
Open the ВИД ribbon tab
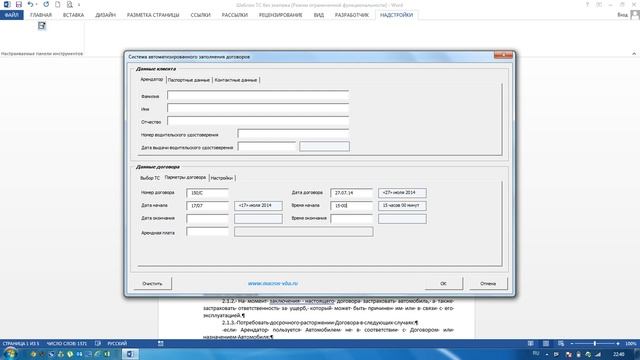(x=319, y=15)
